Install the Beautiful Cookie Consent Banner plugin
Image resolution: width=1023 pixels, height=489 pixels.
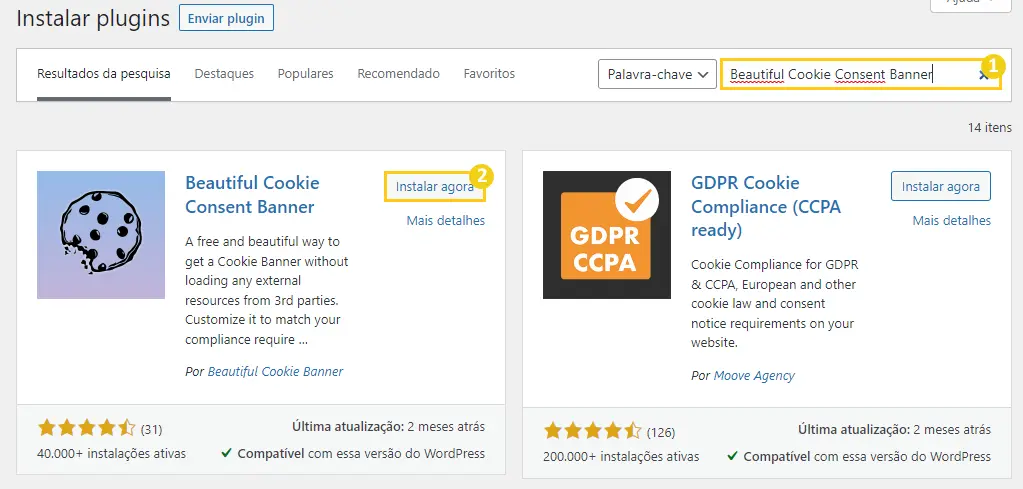435,186
